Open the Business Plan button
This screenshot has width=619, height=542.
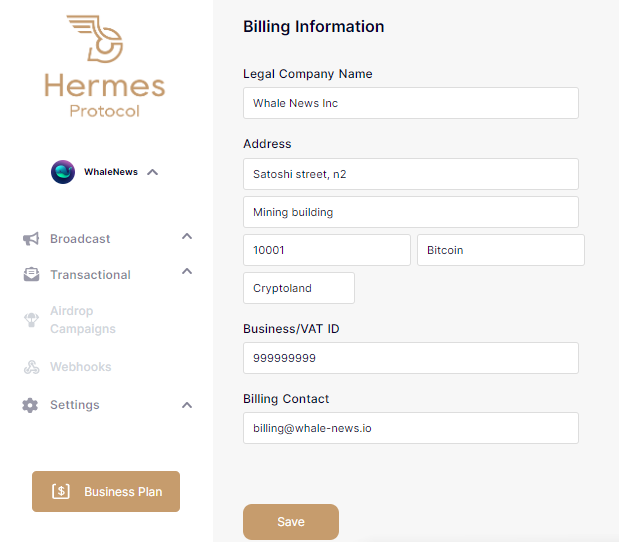coord(106,492)
